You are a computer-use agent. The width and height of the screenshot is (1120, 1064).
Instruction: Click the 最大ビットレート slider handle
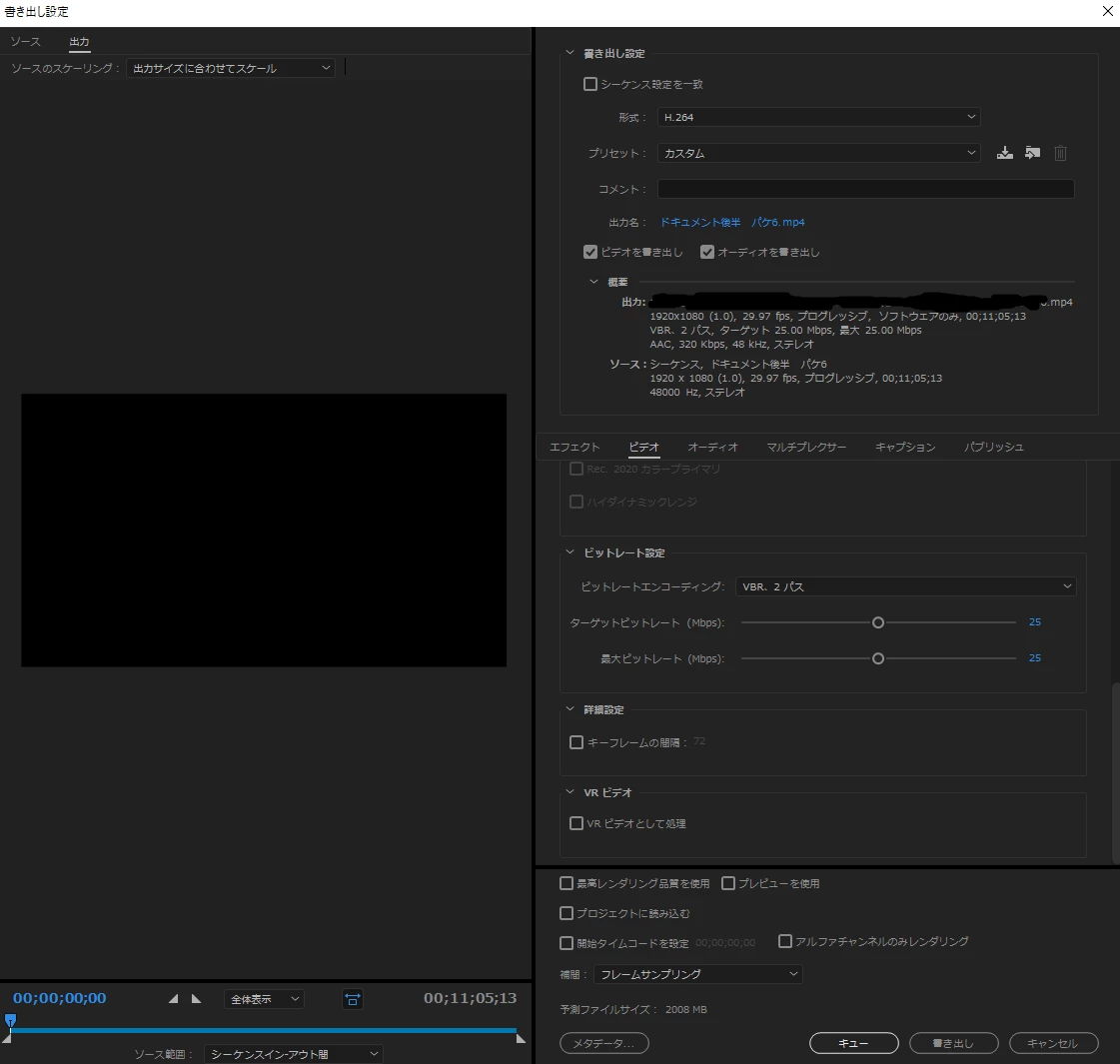[x=878, y=658]
